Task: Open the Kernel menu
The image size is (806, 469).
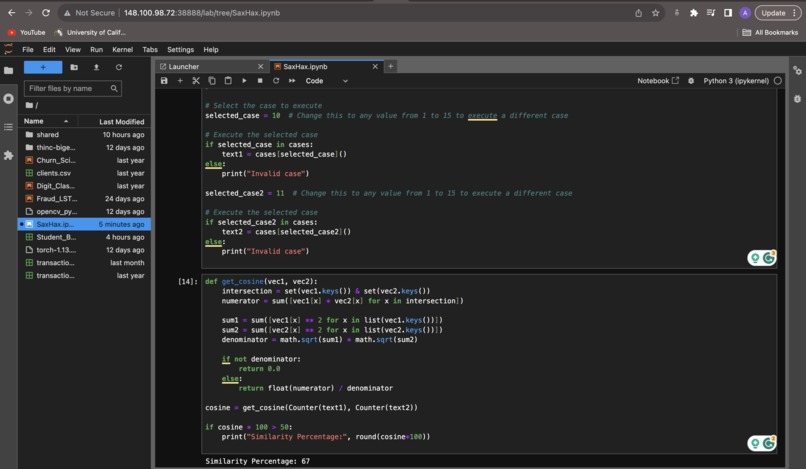Action: [x=122, y=49]
